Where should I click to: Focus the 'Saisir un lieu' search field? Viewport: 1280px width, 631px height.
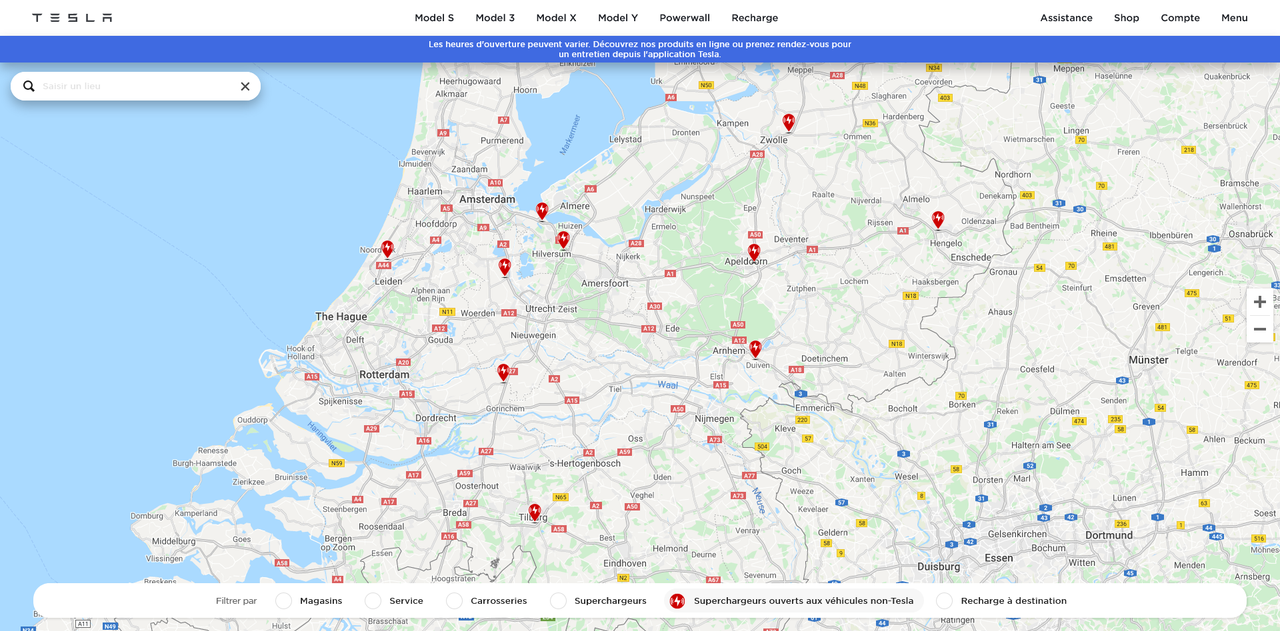pyautogui.click(x=136, y=86)
